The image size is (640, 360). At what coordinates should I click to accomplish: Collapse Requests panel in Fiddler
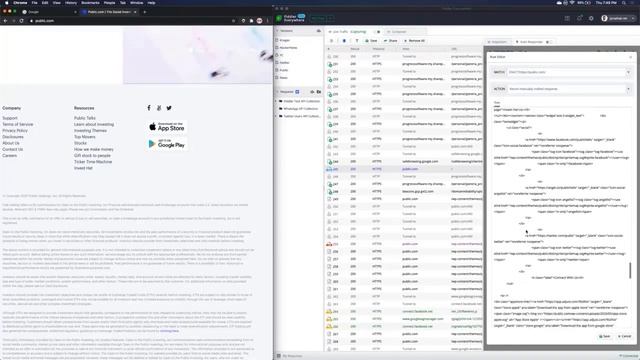(278, 92)
